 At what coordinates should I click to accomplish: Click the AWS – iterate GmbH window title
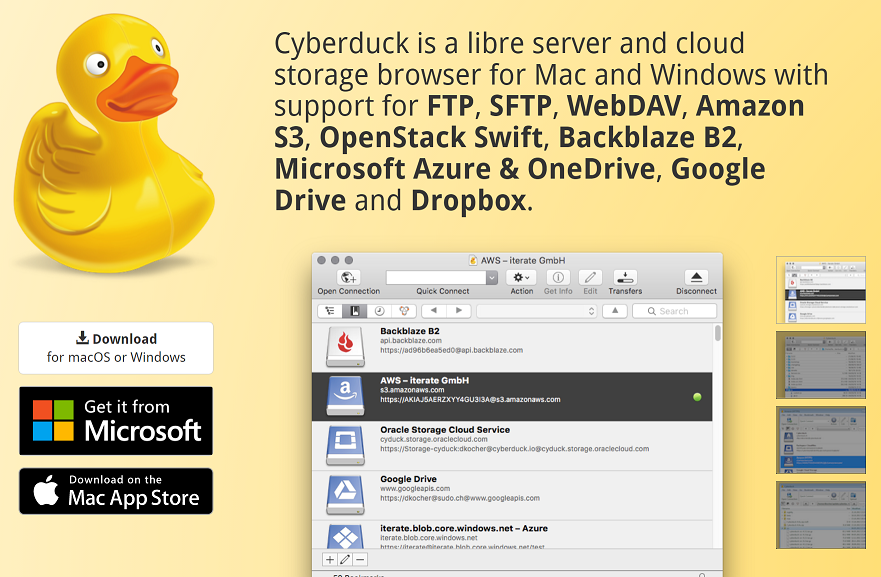click(x=523, y=260)
